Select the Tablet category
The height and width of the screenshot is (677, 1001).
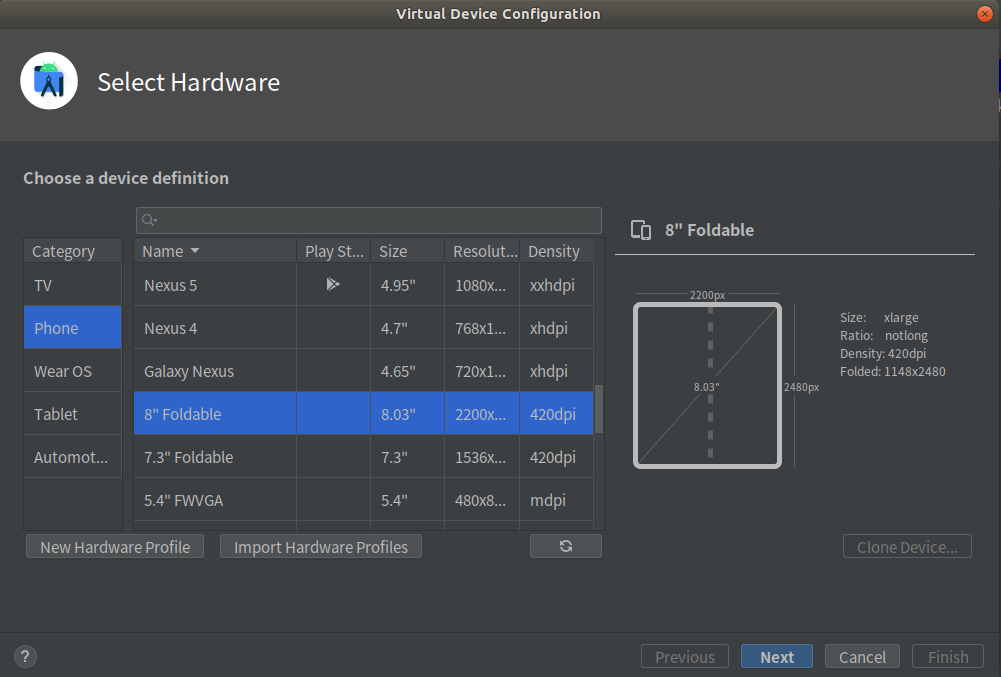73,414
